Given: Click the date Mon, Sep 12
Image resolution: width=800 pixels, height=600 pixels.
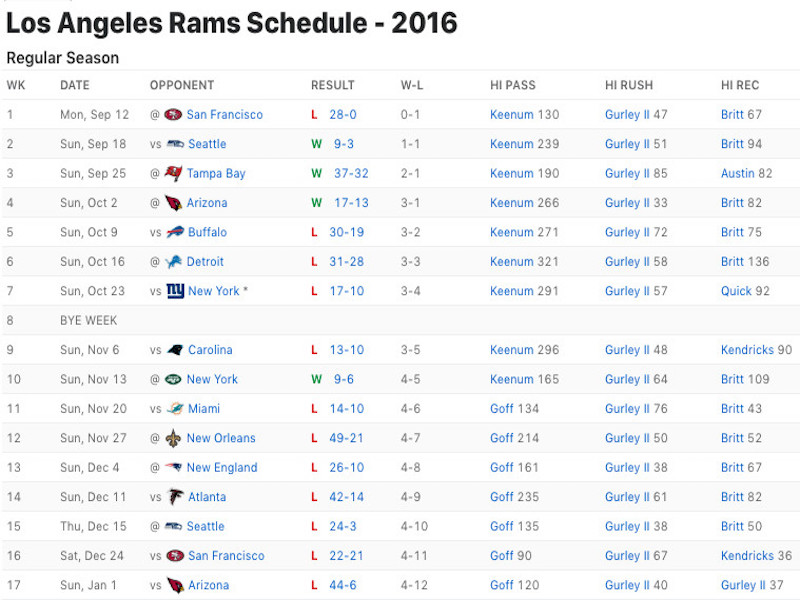Looking at the screenshot, I should pos(94,115).
